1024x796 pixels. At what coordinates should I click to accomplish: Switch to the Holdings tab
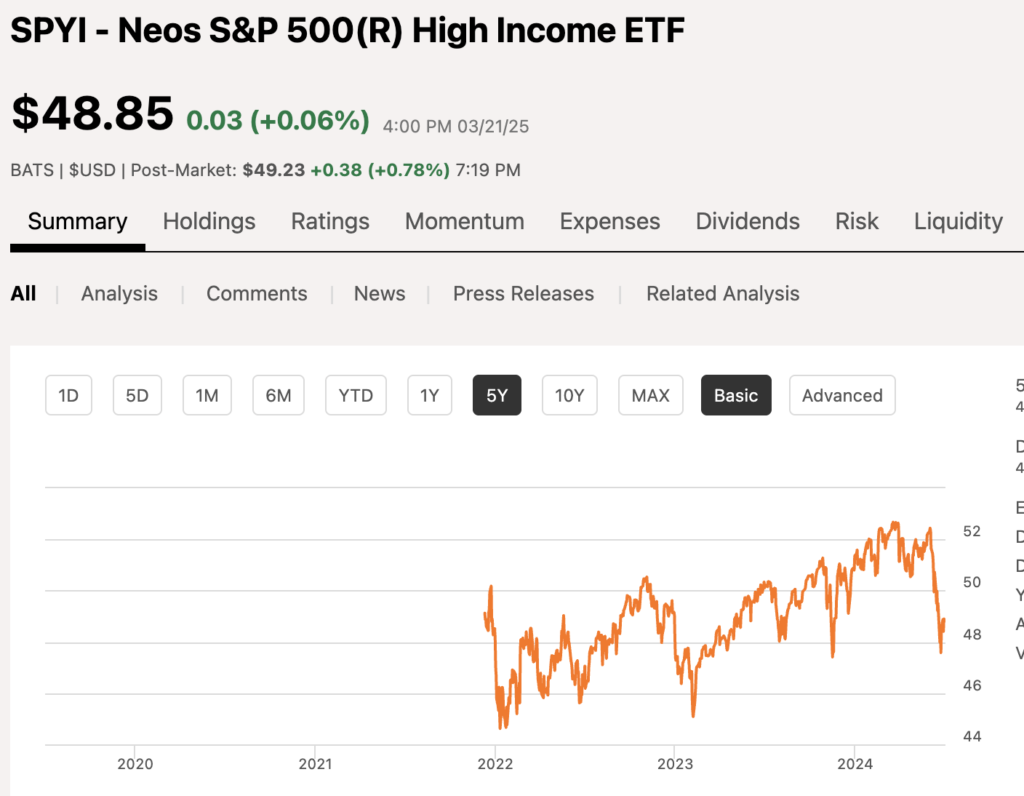[x=209, y=221]
